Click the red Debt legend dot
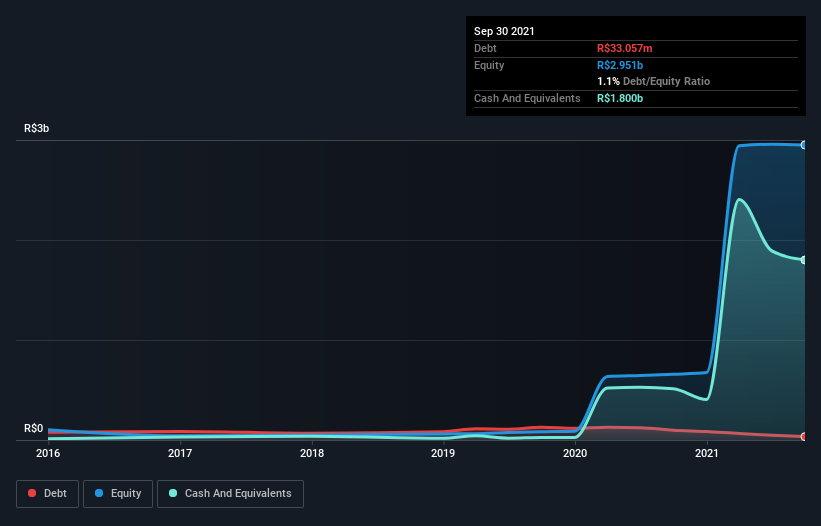 tap(32, 493)
